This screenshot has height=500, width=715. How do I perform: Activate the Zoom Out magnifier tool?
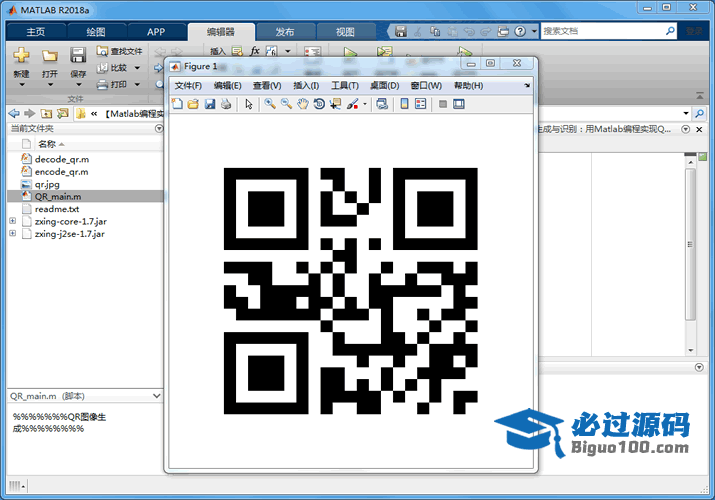(x=286, y=104)
